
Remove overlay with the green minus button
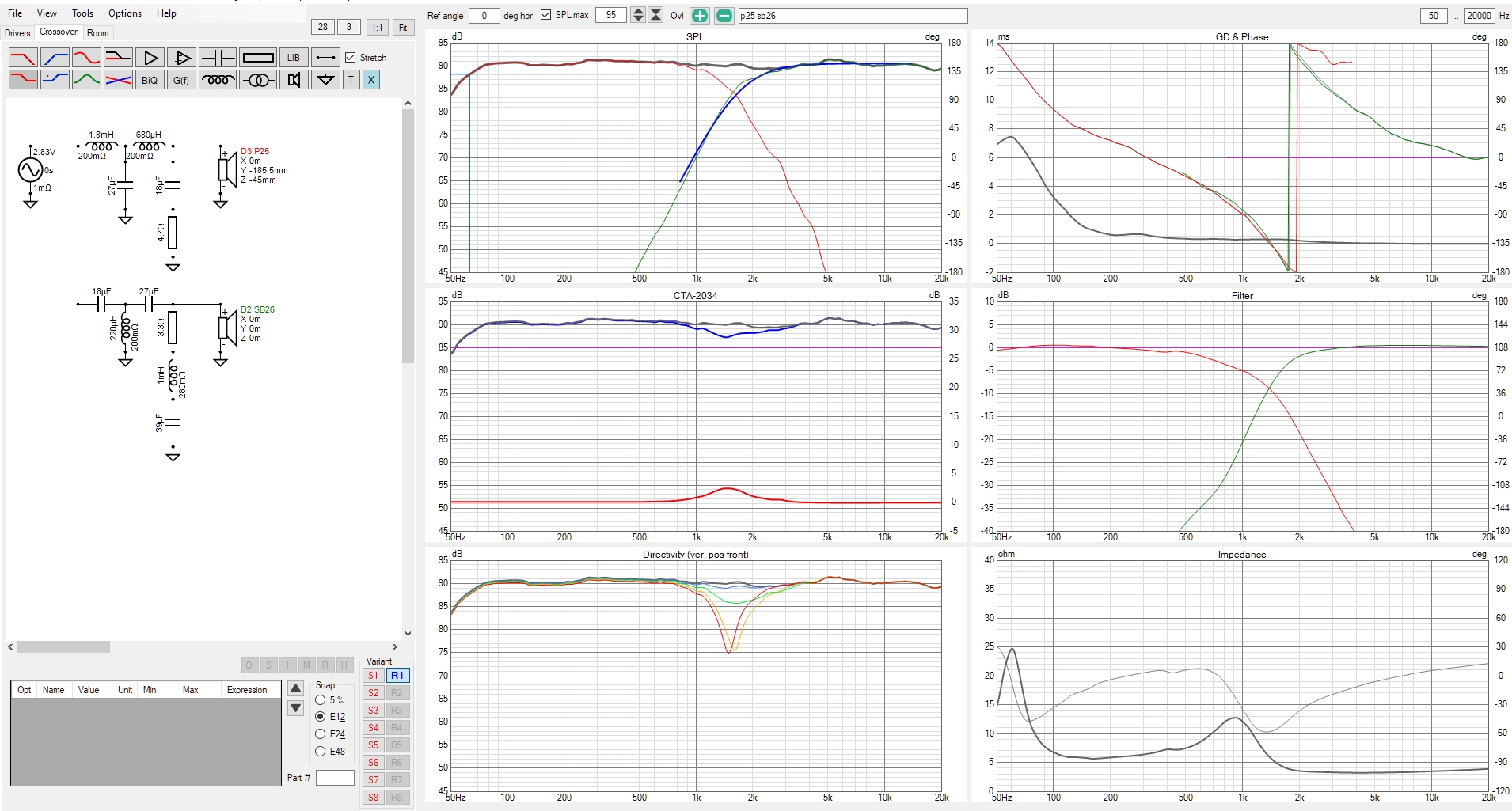click(724, 16)
